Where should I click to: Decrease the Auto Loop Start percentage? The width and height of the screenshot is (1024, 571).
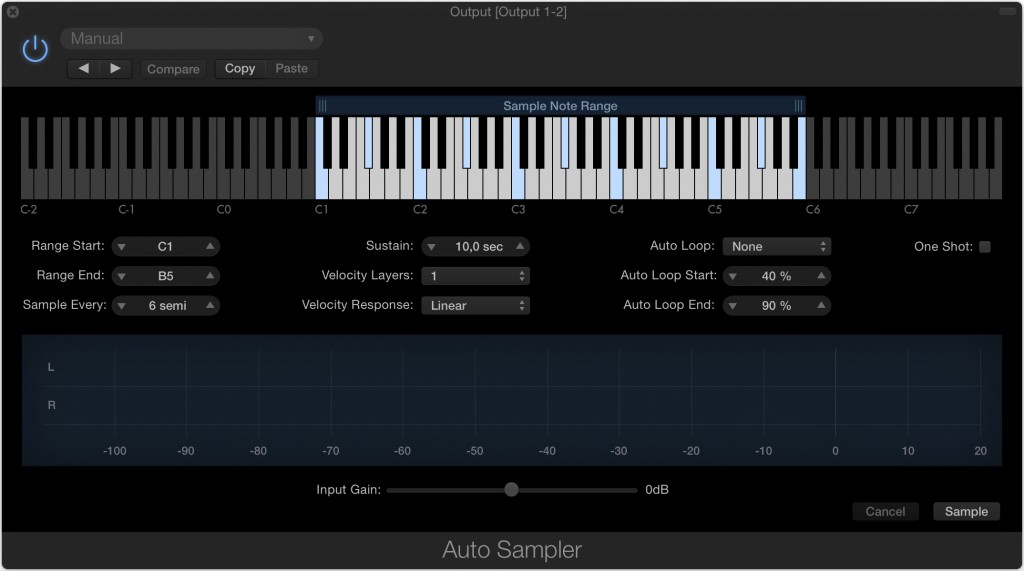[x=733, y=276]
